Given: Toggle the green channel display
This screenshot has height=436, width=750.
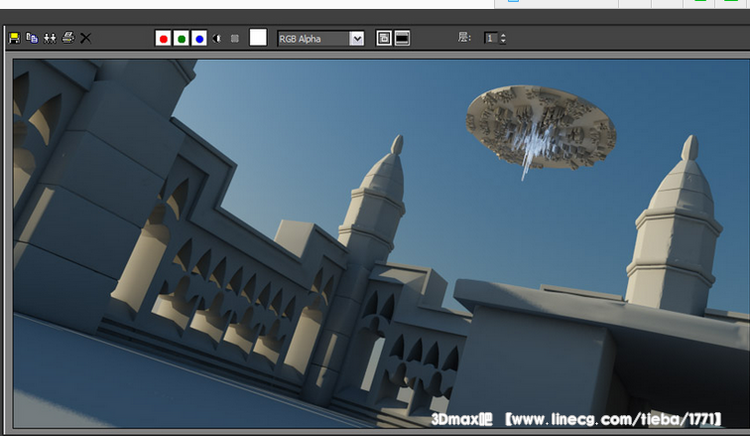Looking at the screenshot, I should coord(181,38).
